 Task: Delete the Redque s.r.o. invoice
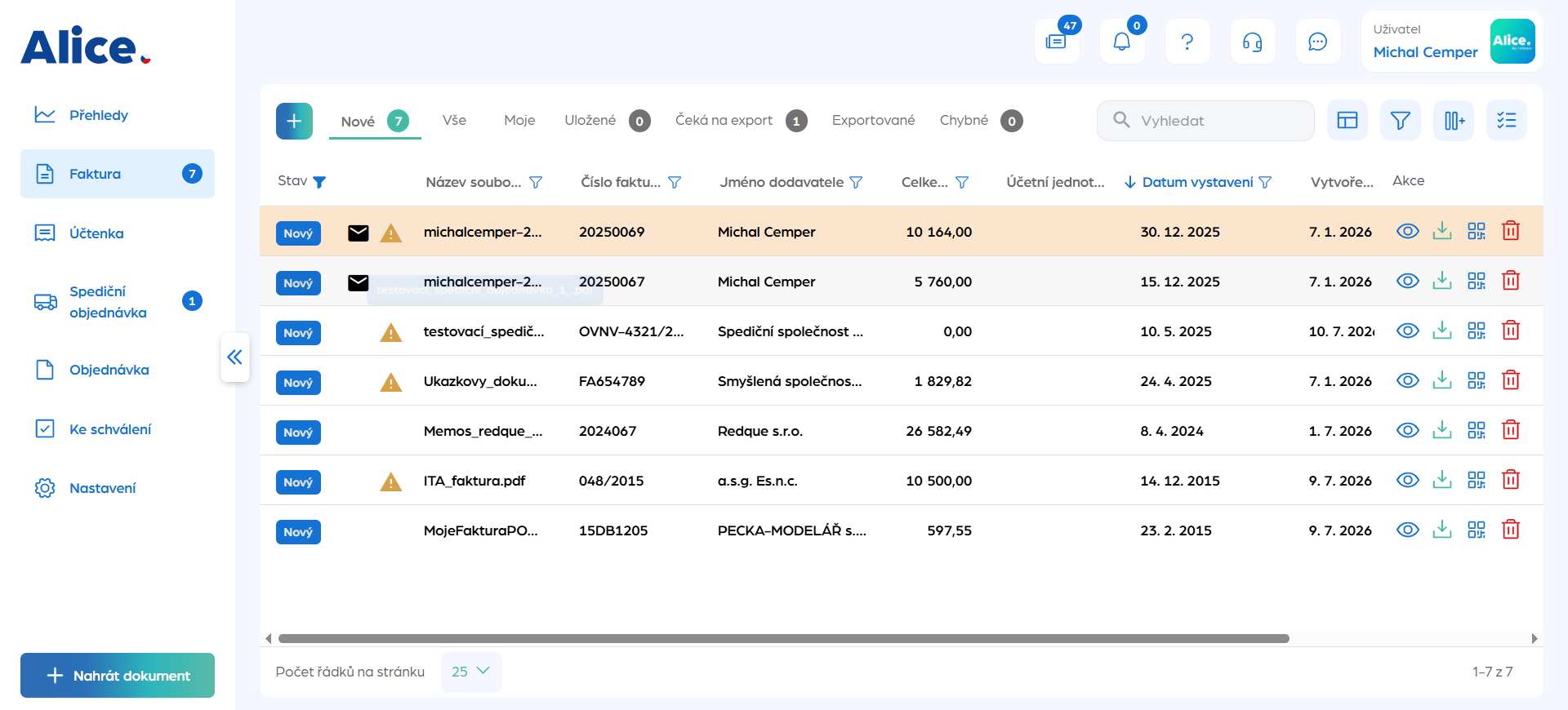[1511, 430]
